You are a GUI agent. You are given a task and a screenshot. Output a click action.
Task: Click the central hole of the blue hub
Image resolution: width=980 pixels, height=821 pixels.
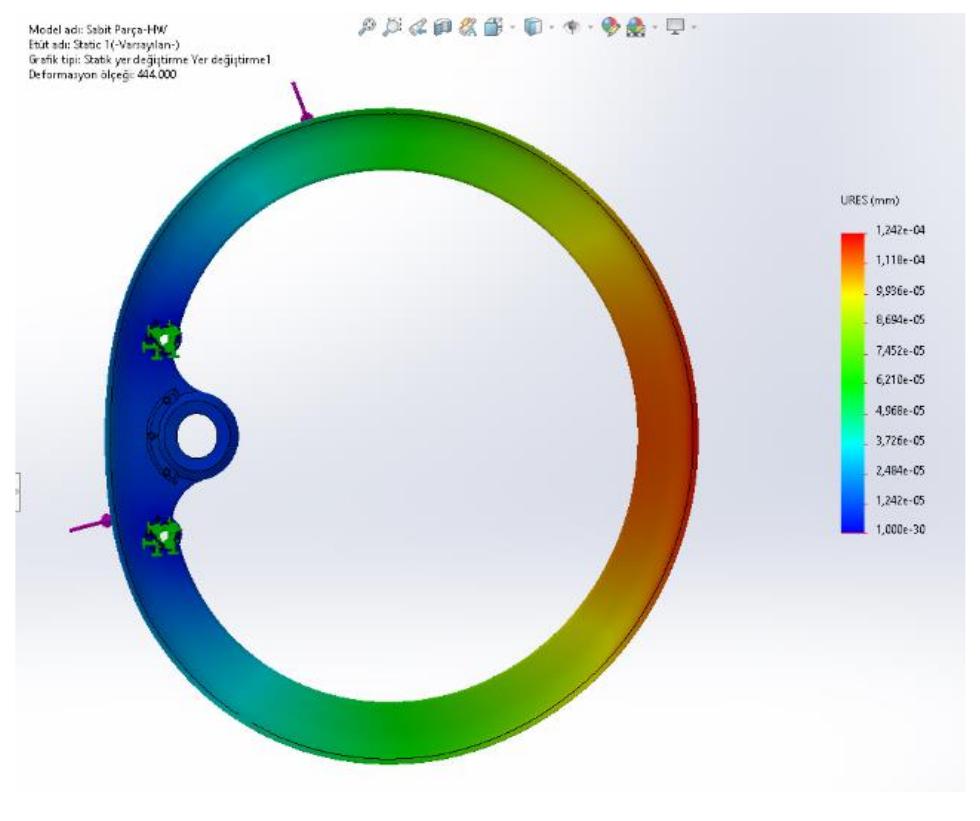[x=196, y=435]
